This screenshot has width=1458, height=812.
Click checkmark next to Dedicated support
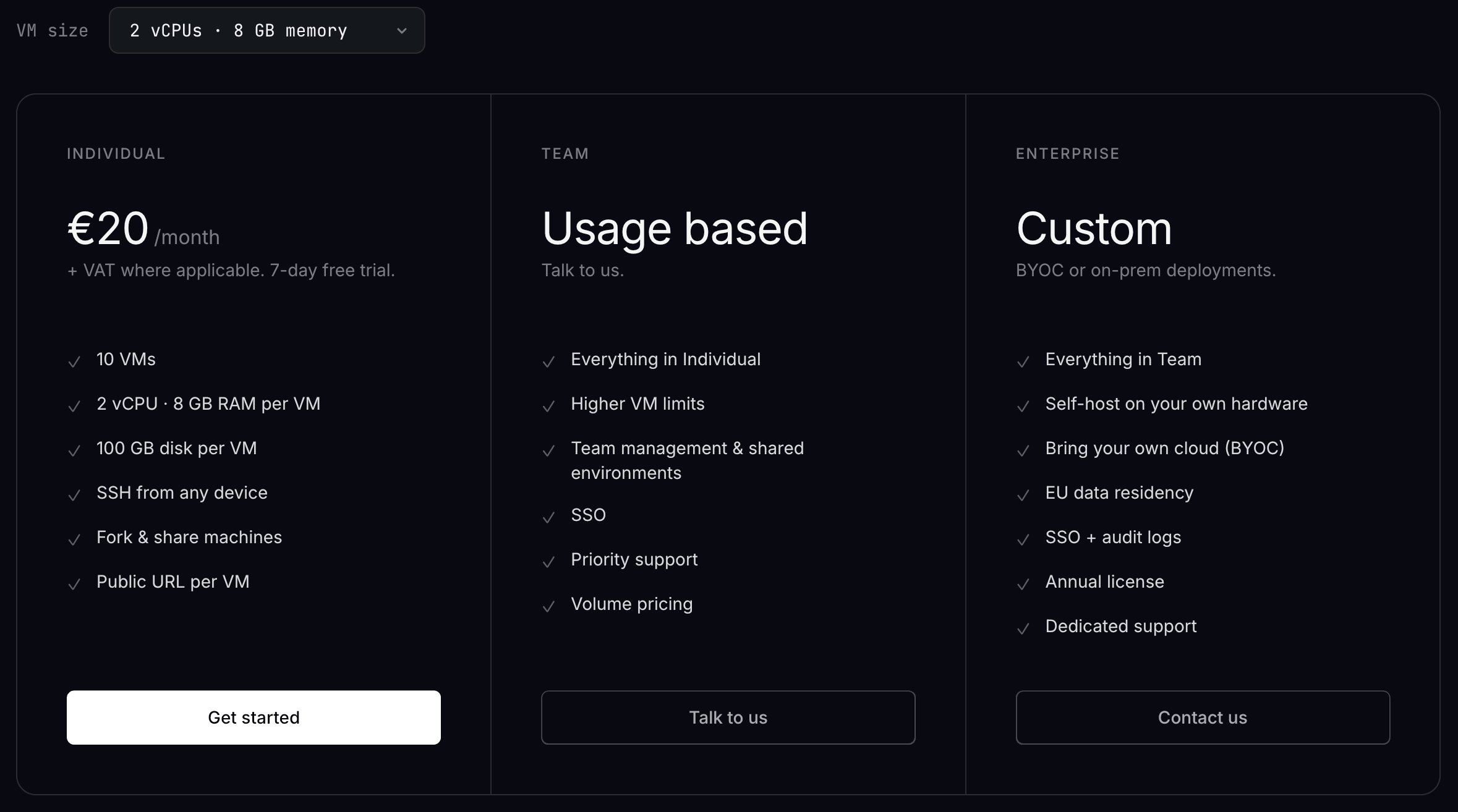pos(1023,628)
